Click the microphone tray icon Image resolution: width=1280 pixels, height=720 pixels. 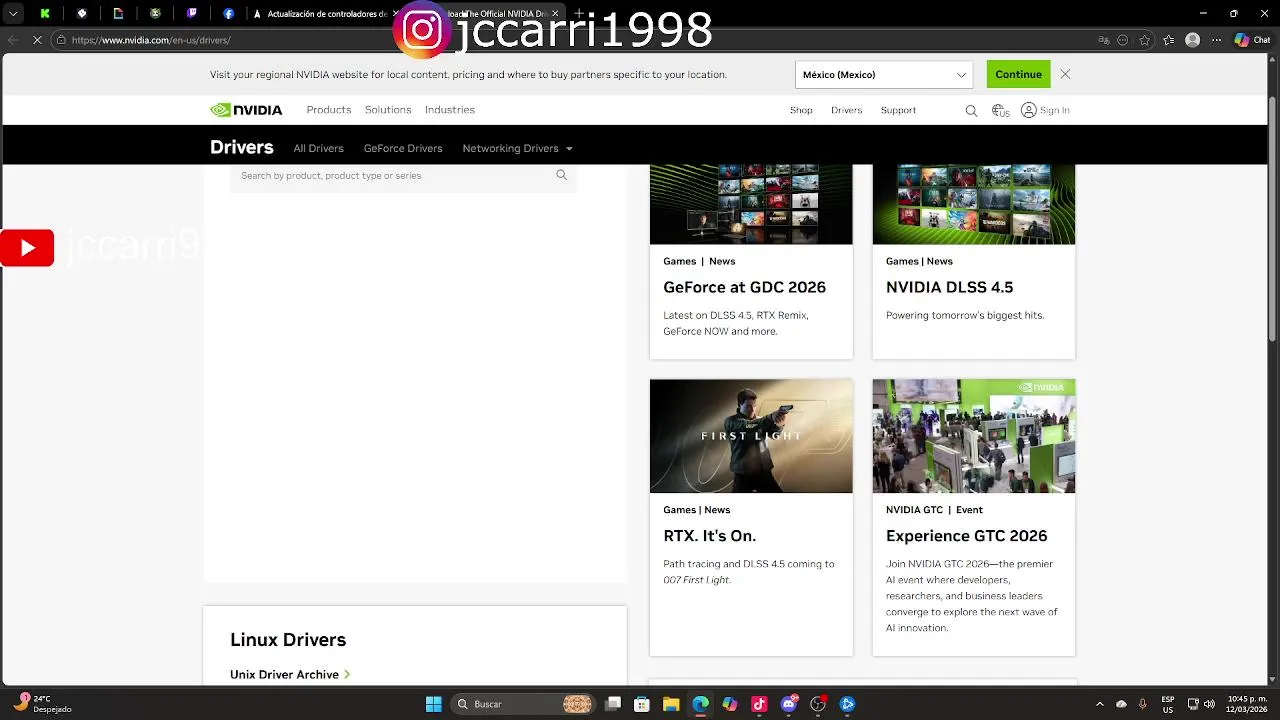pyautogui.click(x=1143, y=704)
